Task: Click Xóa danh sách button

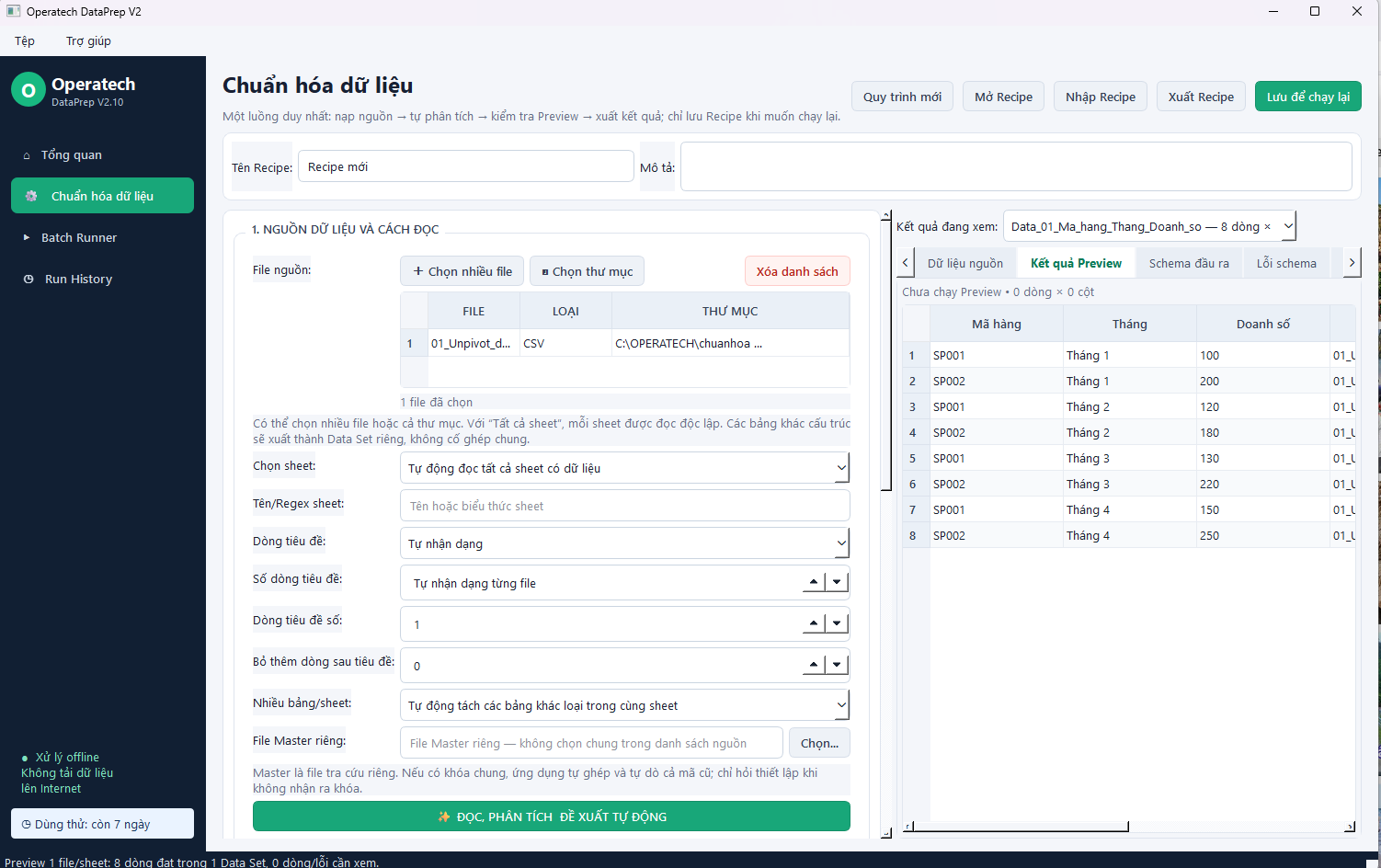Action: point(797,271)
